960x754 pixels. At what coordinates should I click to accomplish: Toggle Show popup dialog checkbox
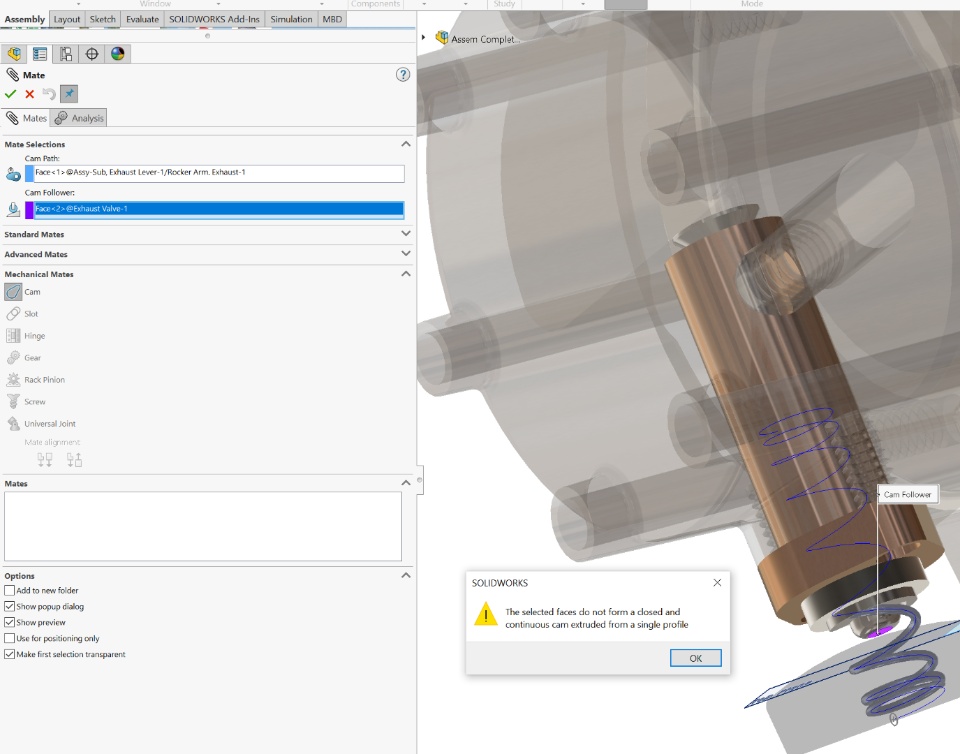point(9,607)
